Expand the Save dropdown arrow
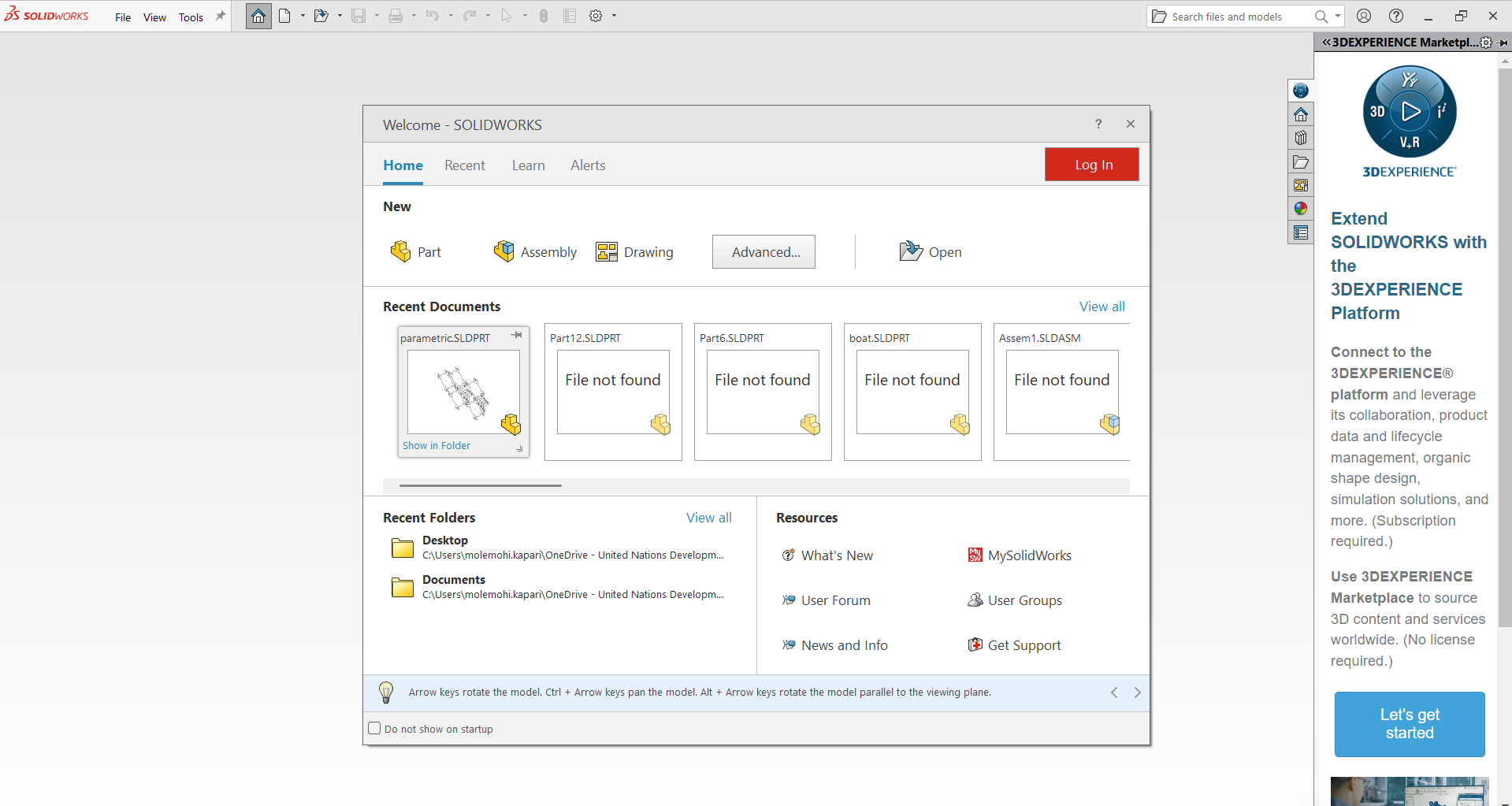The image size is (1512, 806). (x=377, y=16)
